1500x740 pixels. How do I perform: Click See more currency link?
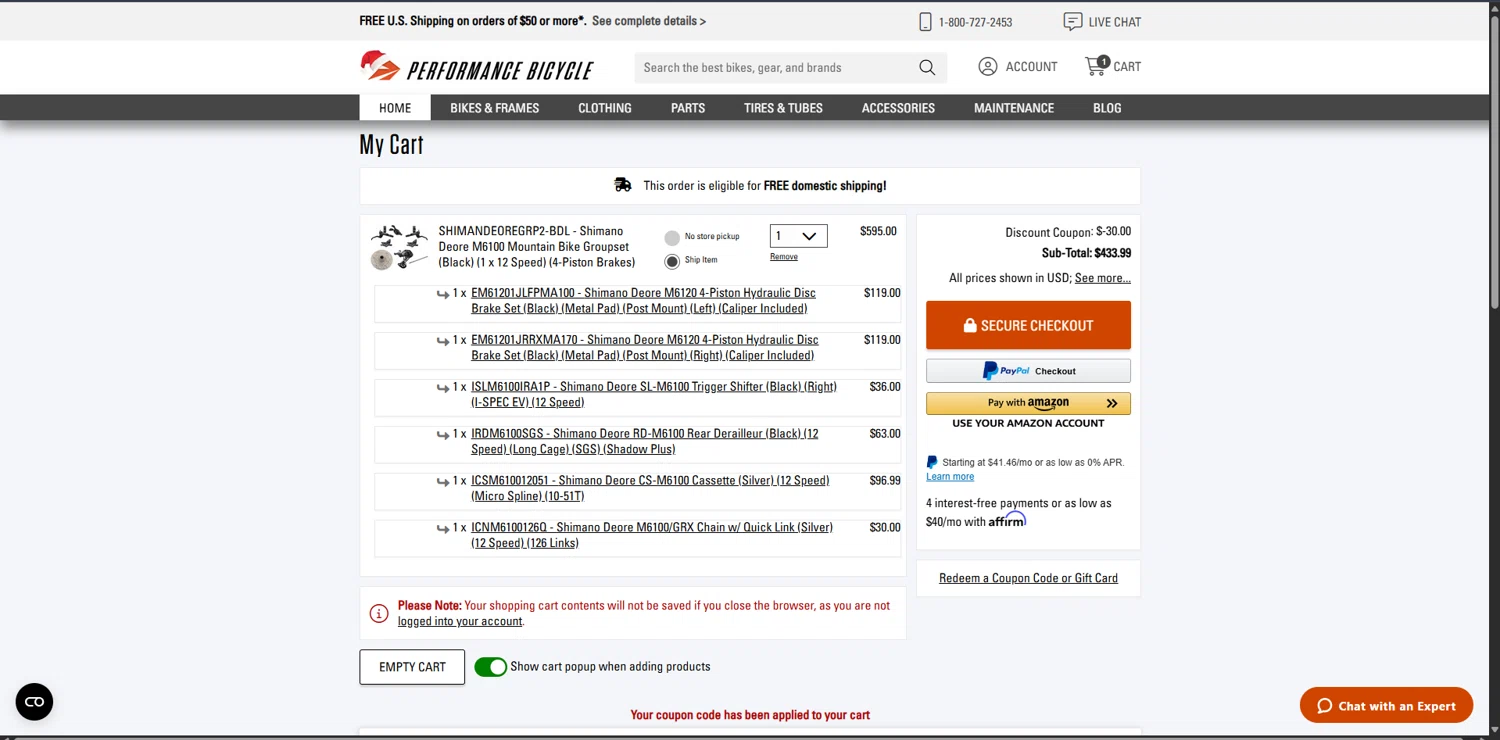[1102, 278]
